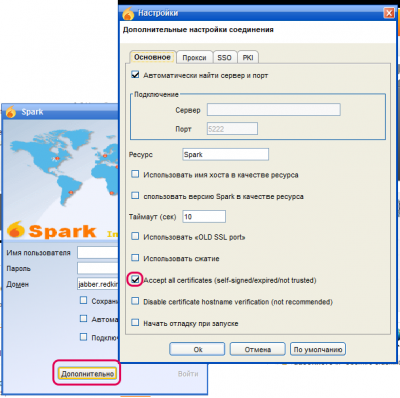Click the Spark flame icon in login window title
400x398 pixels.
pyautogui.click(x=11, y=112)
